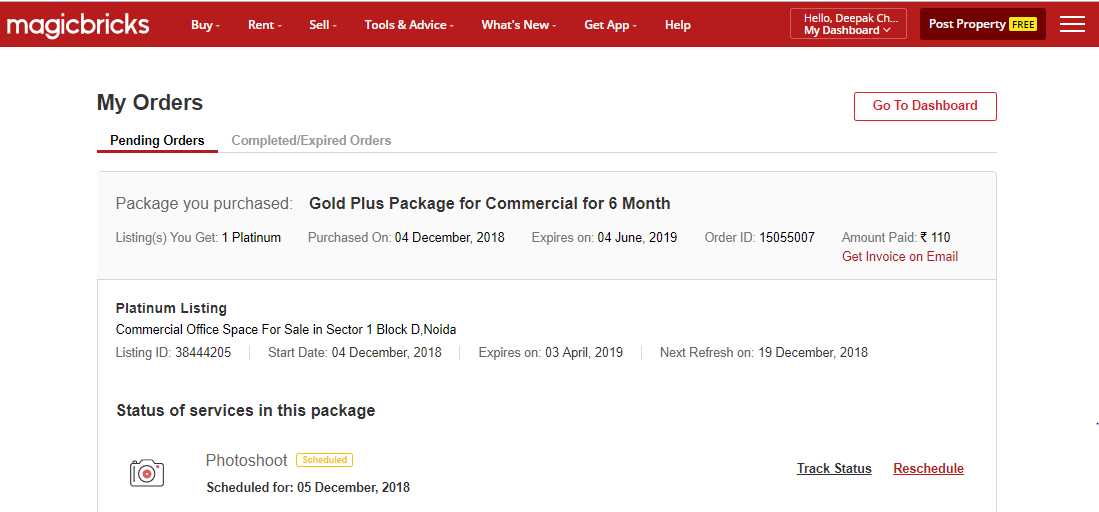Click the Post Property FREE button

tap(982, 24)
